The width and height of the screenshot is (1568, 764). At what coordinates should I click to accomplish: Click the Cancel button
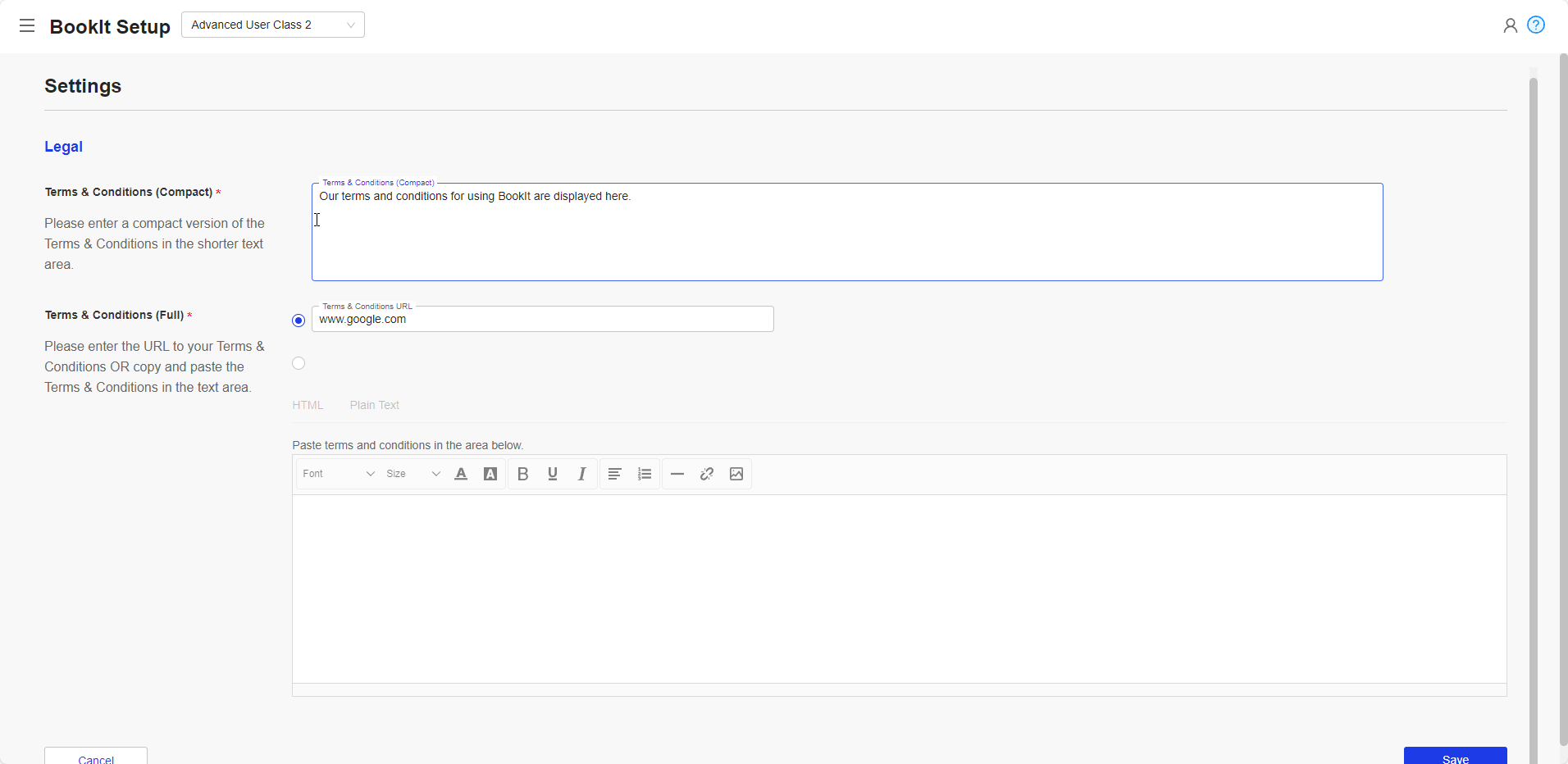point(96,757)
